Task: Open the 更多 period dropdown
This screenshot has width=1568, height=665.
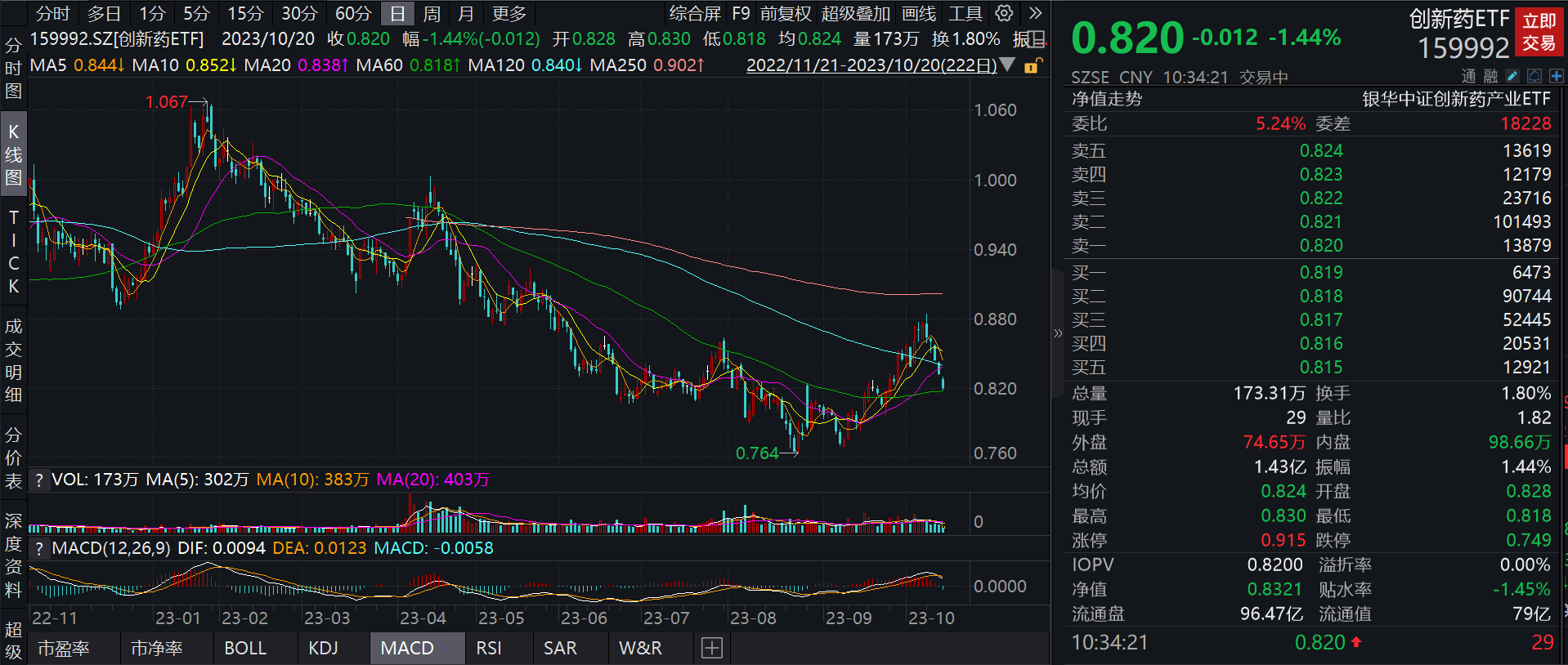Action: (508, 14)
